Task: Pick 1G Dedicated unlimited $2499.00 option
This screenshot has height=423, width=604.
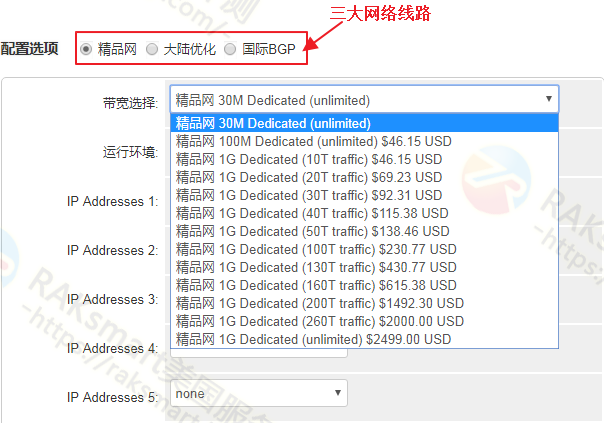Action: pyautogui.click(x=364, y=339)
